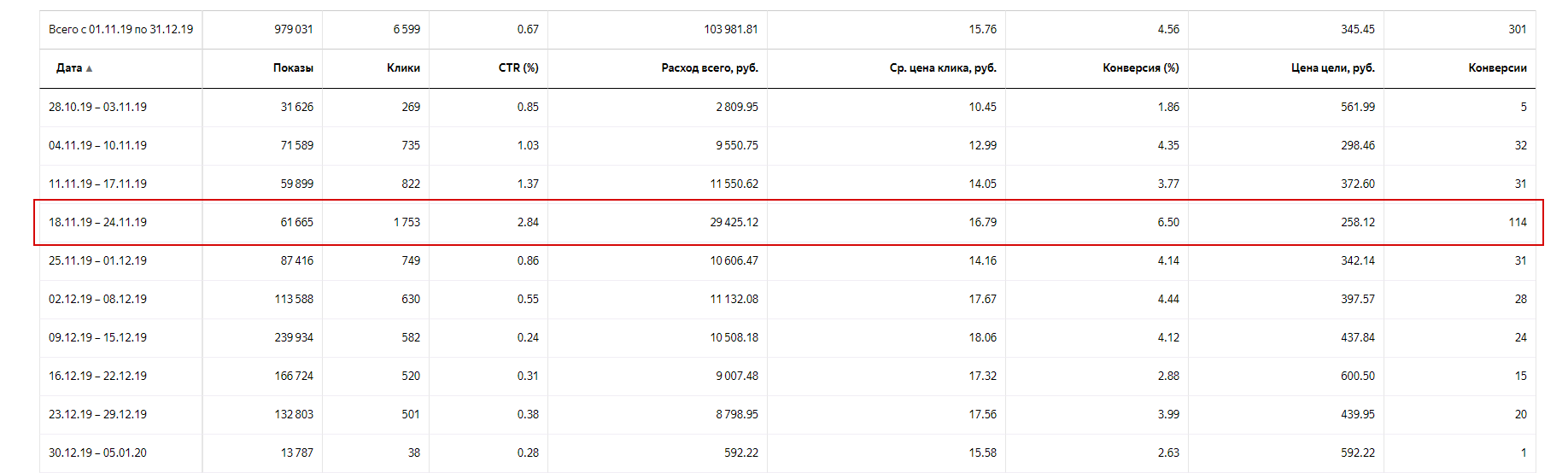Select the highlighted row 18.11.19 – 24.11.19
Viewport: 1568px width, 473px height.
pos(788,223)
